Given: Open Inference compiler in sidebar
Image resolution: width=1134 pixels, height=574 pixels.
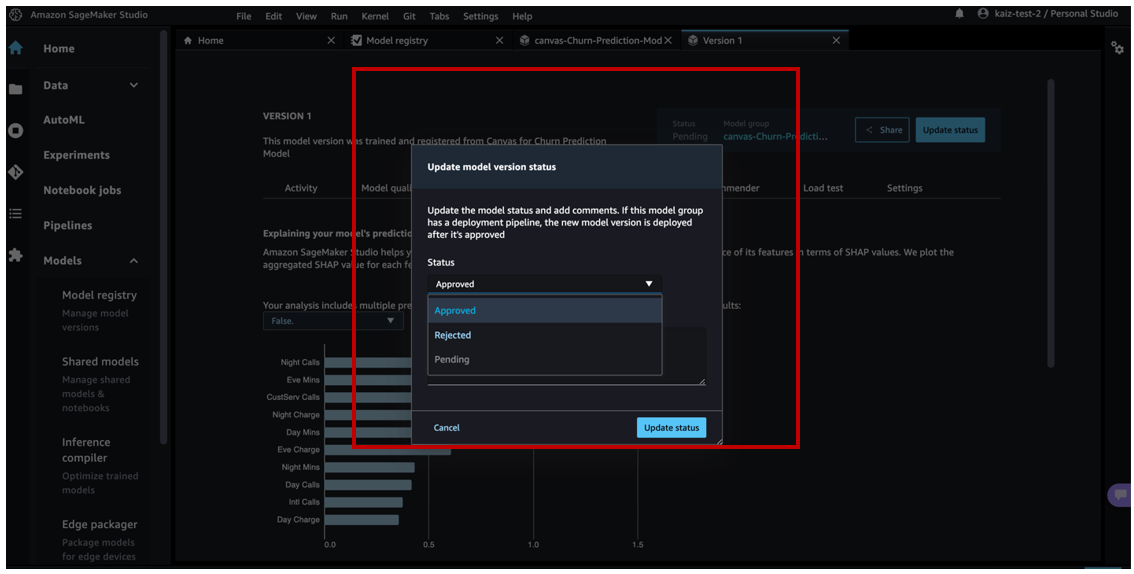Looking at the screenshot, I should tap(85, 450).
